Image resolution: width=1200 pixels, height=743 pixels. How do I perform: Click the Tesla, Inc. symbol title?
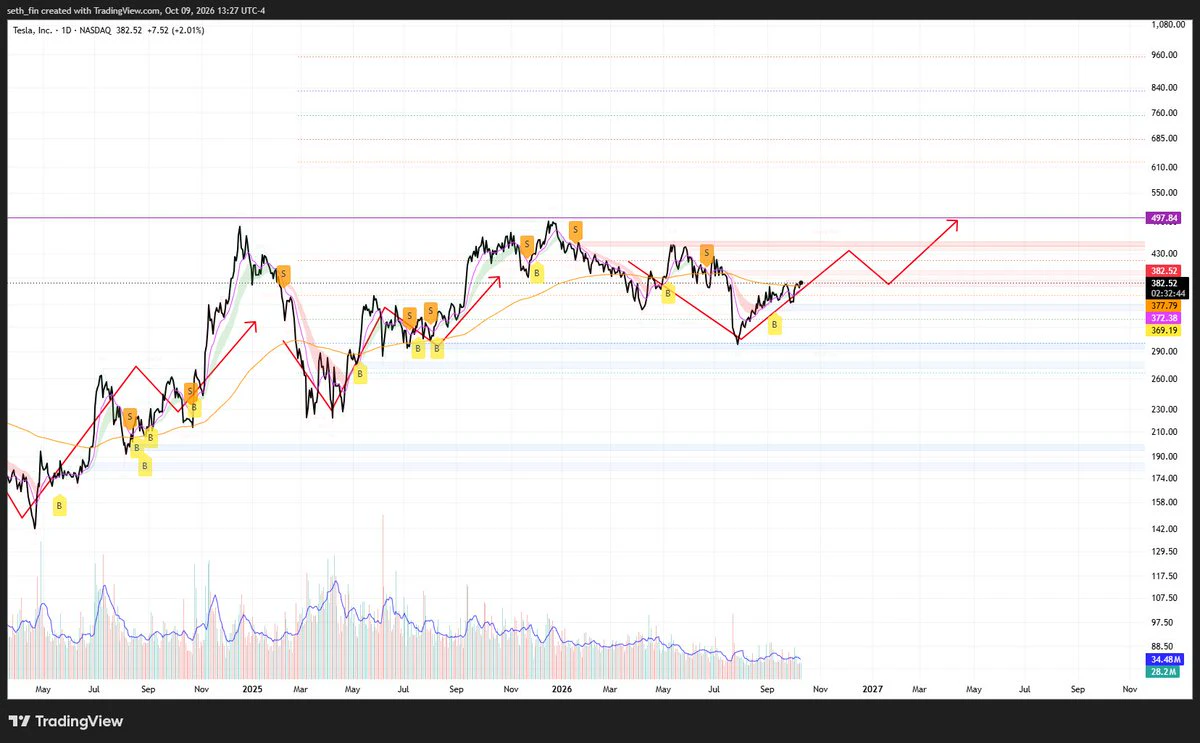(x=33, y=30)
